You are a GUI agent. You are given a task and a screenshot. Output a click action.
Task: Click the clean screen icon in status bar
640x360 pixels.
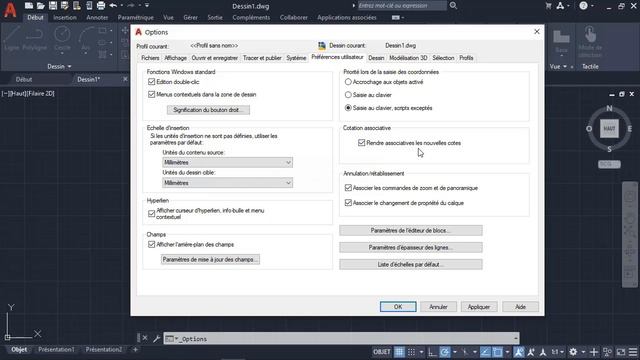[621, 352]
